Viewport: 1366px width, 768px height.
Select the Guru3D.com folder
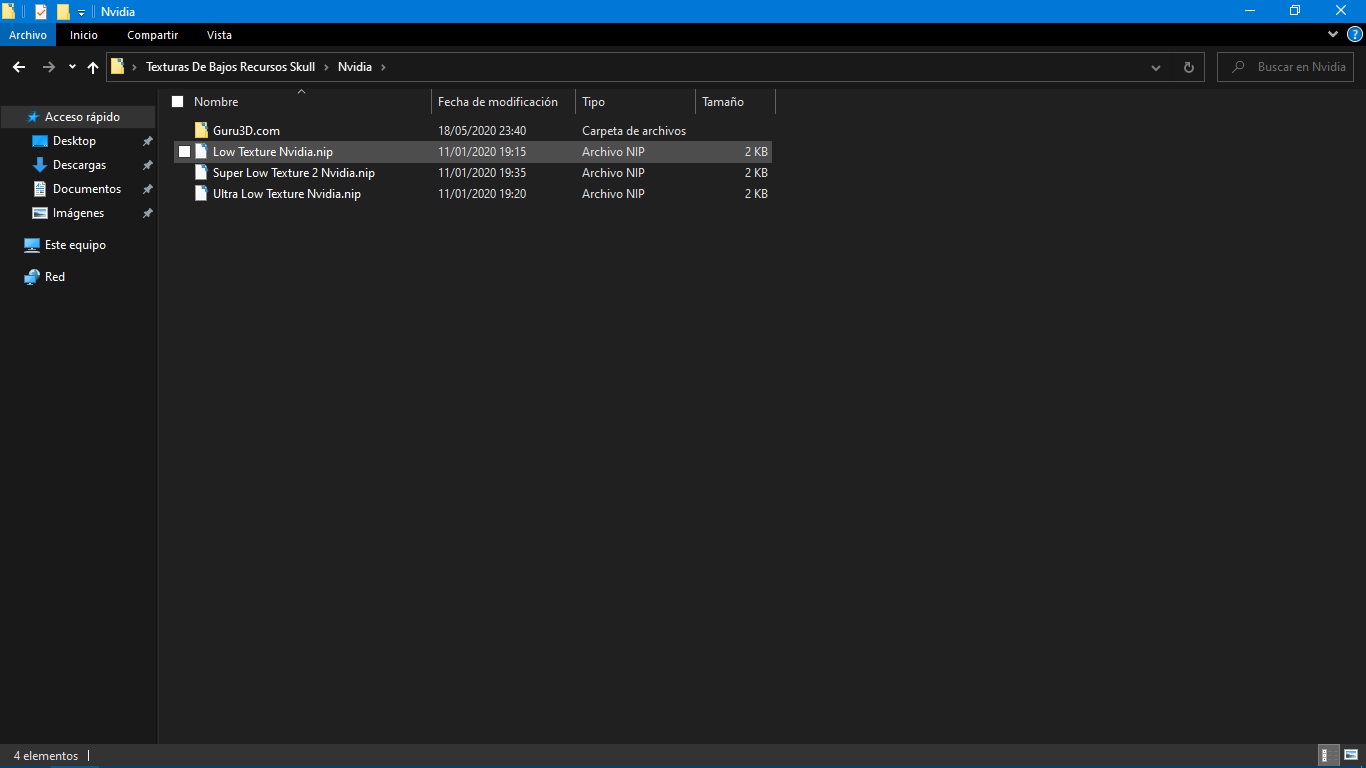[x=246, y=131]
